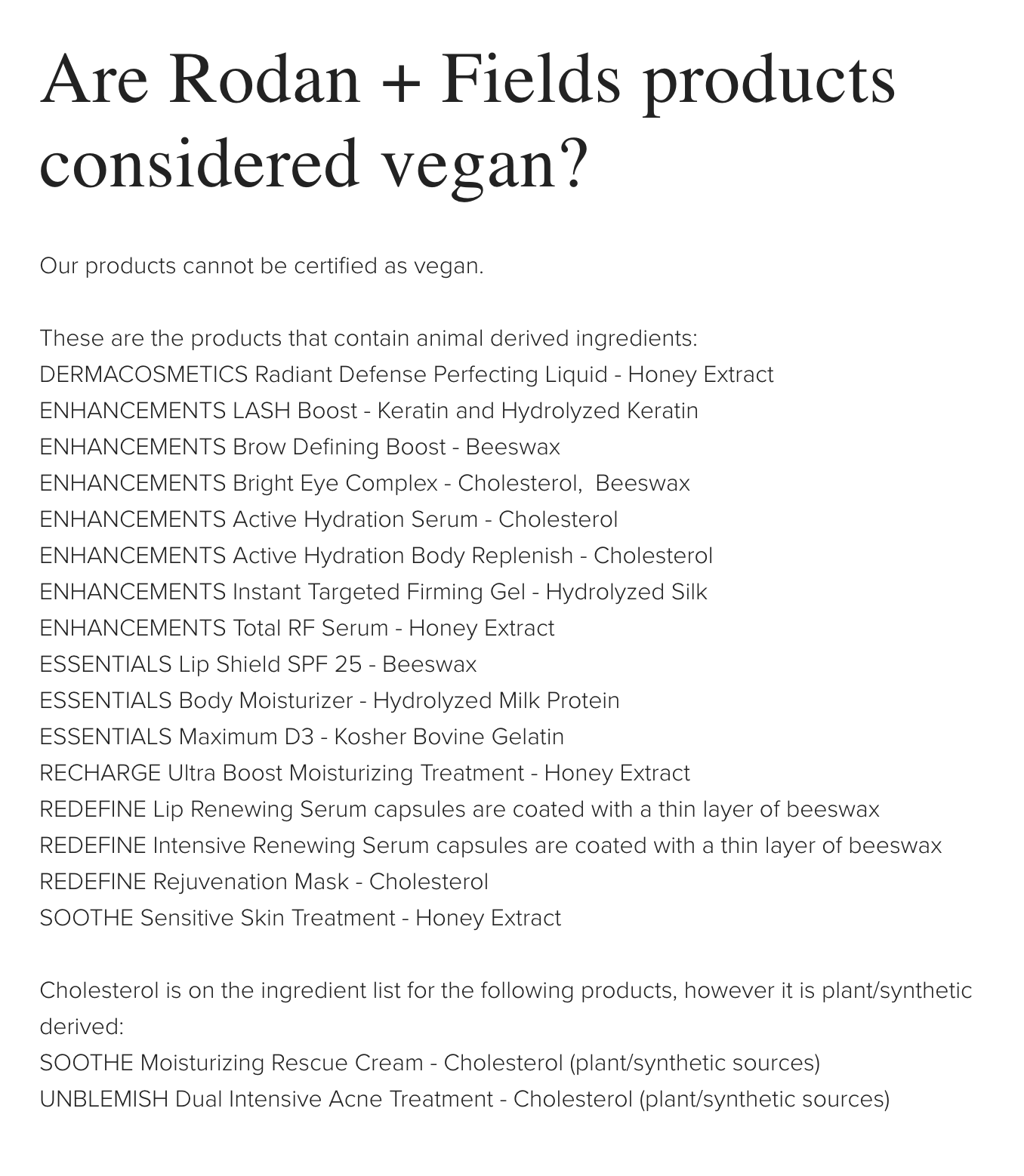This screenshot has height=1176, width=1024.
Task: Click the 'Our products cannot be certified' sentence
Action: (x=261, y=266)
